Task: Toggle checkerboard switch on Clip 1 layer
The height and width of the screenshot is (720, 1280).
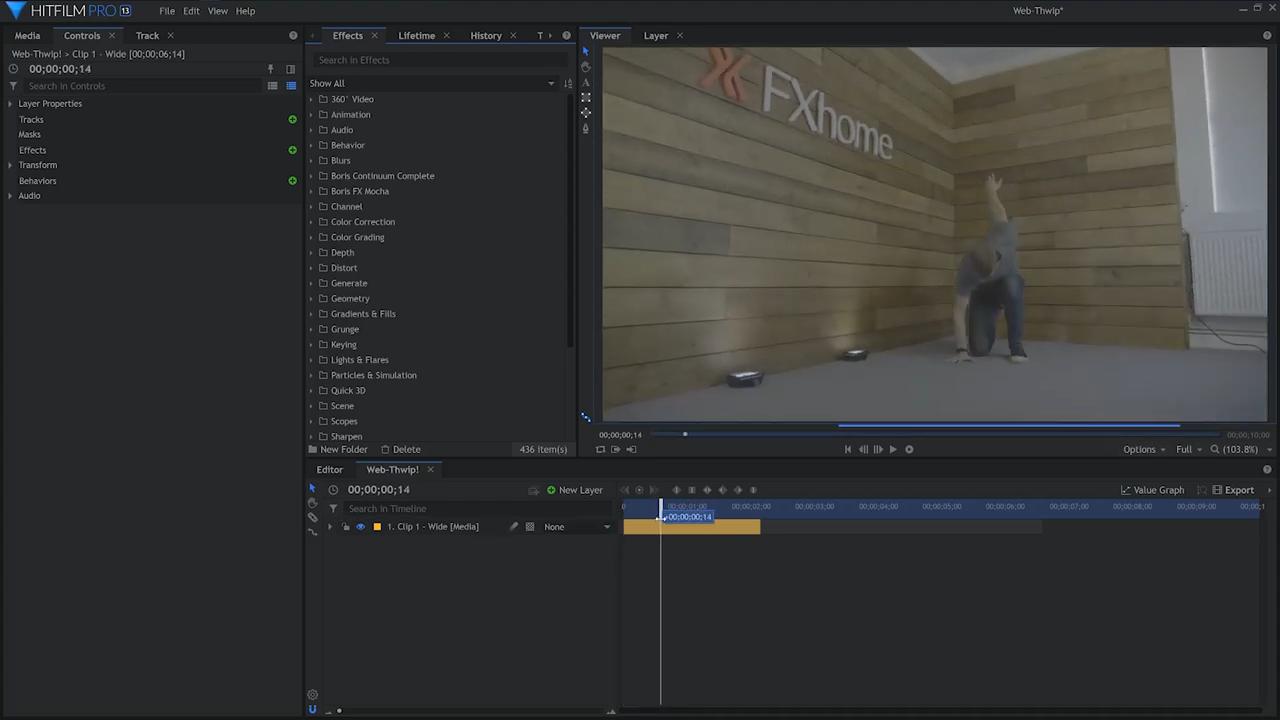Action: (x=530, y=527)
